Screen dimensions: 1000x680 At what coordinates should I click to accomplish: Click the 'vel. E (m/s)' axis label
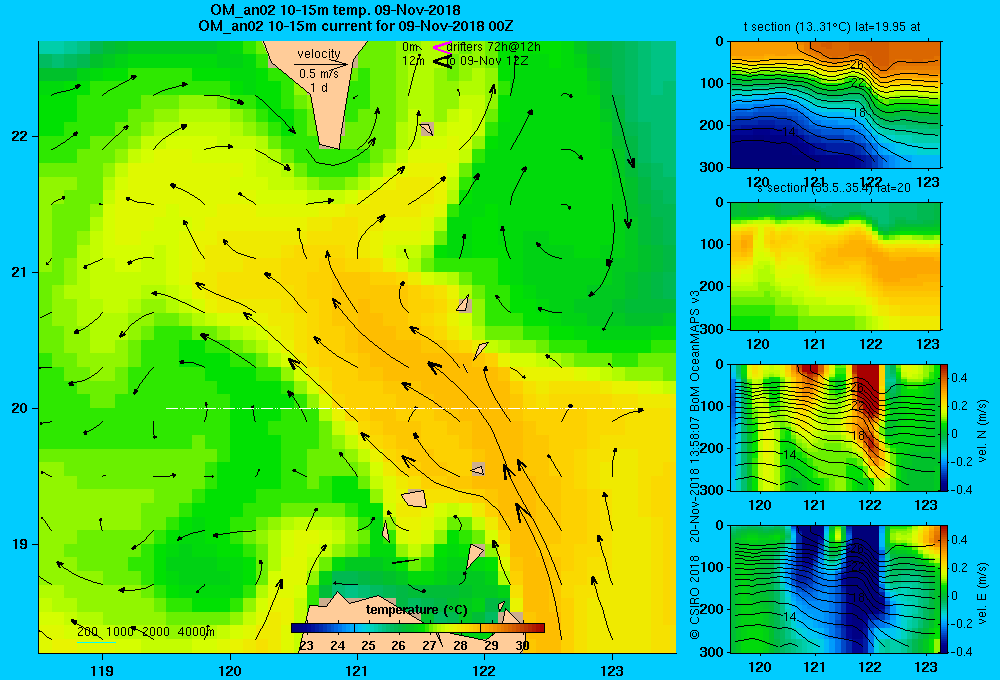click(x=982, y=593)
